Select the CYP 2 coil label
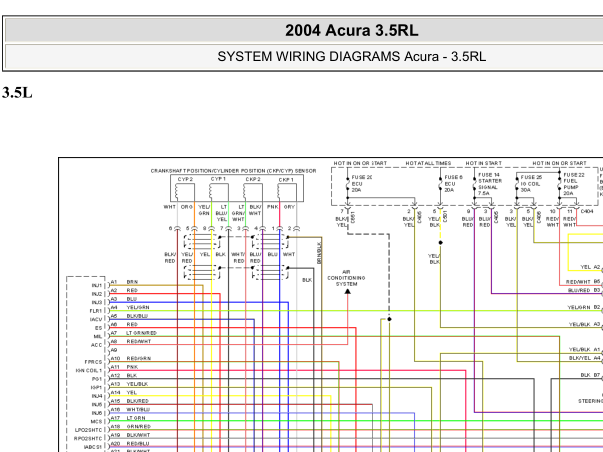The width and height of the screenshot is (603, 452). (185, 179)
